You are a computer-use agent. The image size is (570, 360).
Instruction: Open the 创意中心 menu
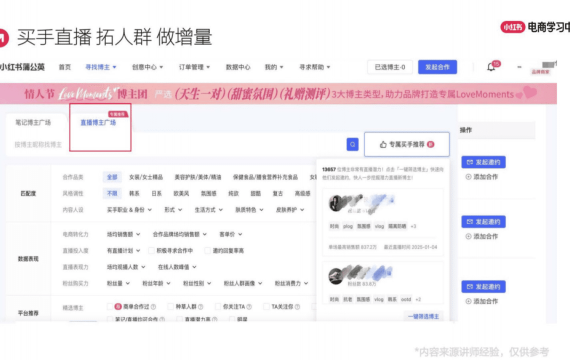pos(147,67)
